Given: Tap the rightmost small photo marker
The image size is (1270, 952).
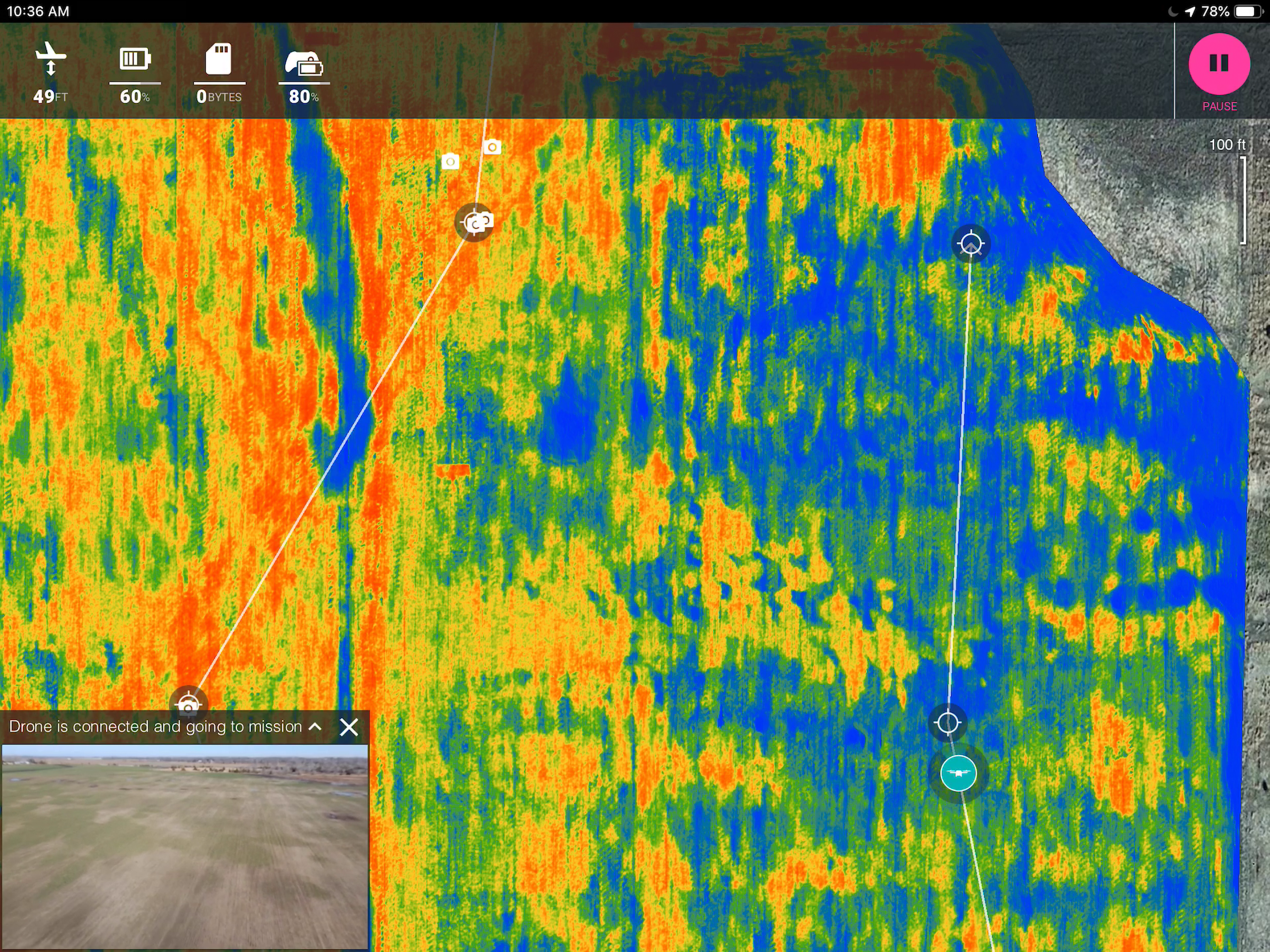Looking at the screenshot, I should pyautogui.click(x=492, y=147).
